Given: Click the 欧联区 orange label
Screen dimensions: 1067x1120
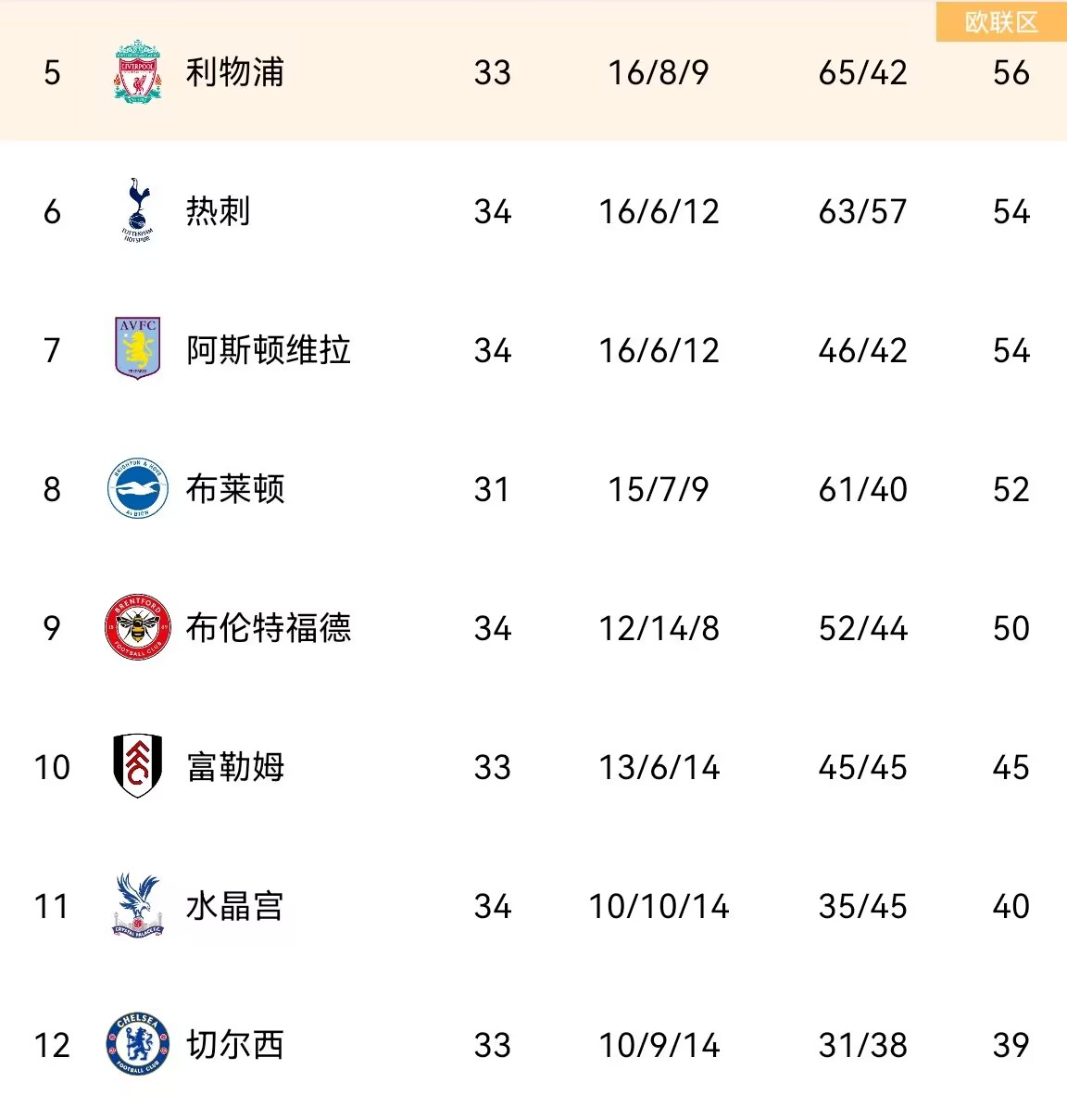Looking at the screenshot, I should (x=1001, y=22).
